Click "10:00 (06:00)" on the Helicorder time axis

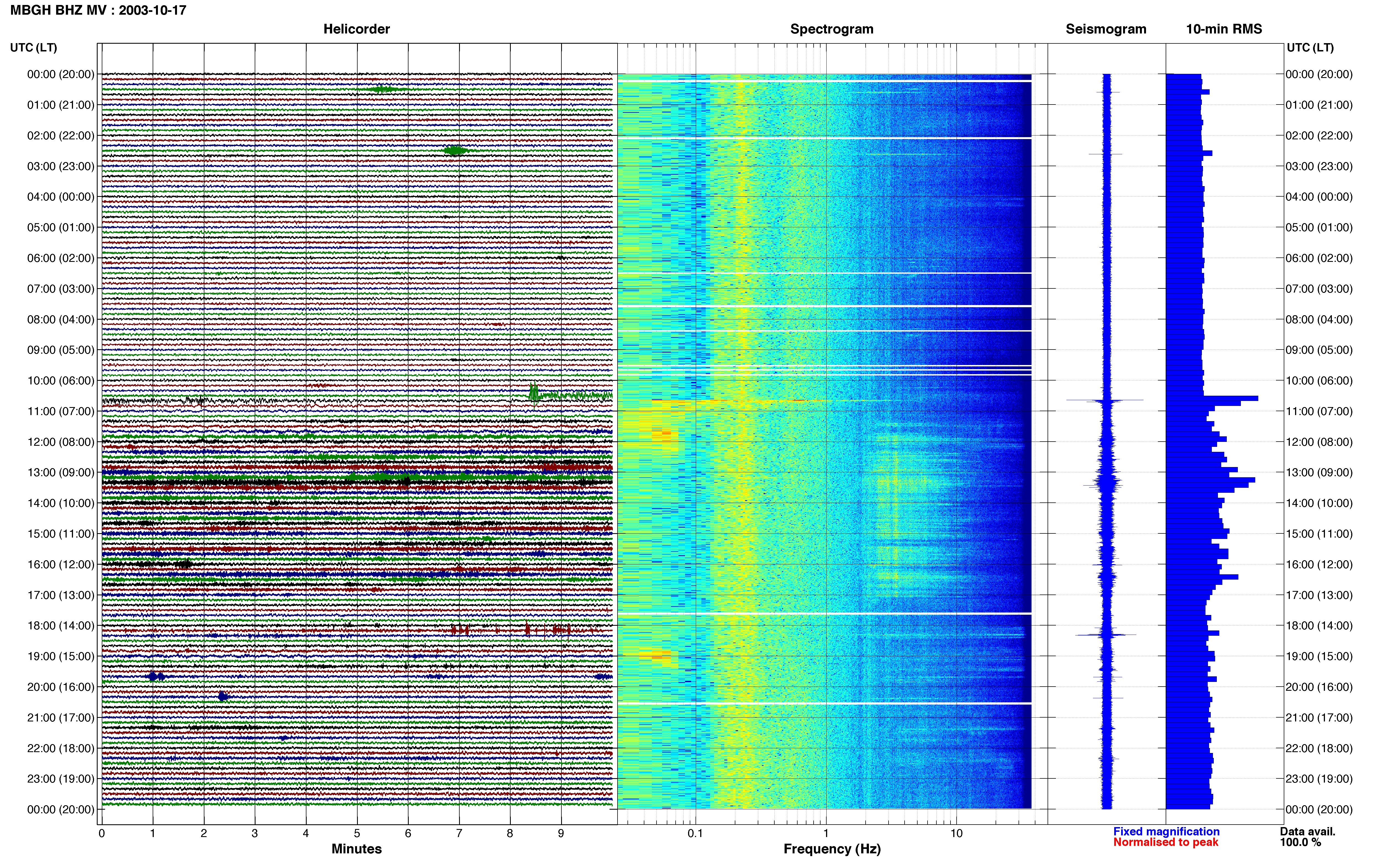pos(61,380)
